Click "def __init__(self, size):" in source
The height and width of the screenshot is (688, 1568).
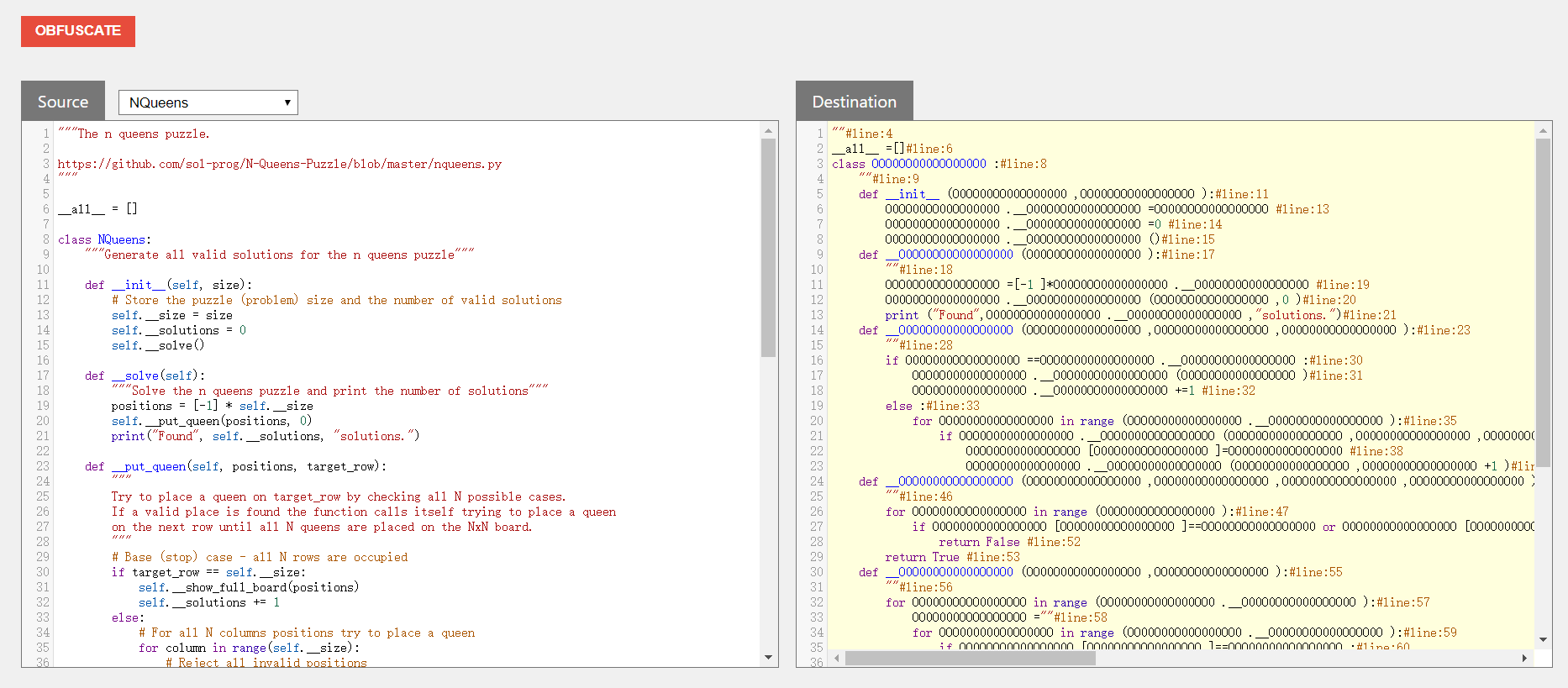coord(168,285)
